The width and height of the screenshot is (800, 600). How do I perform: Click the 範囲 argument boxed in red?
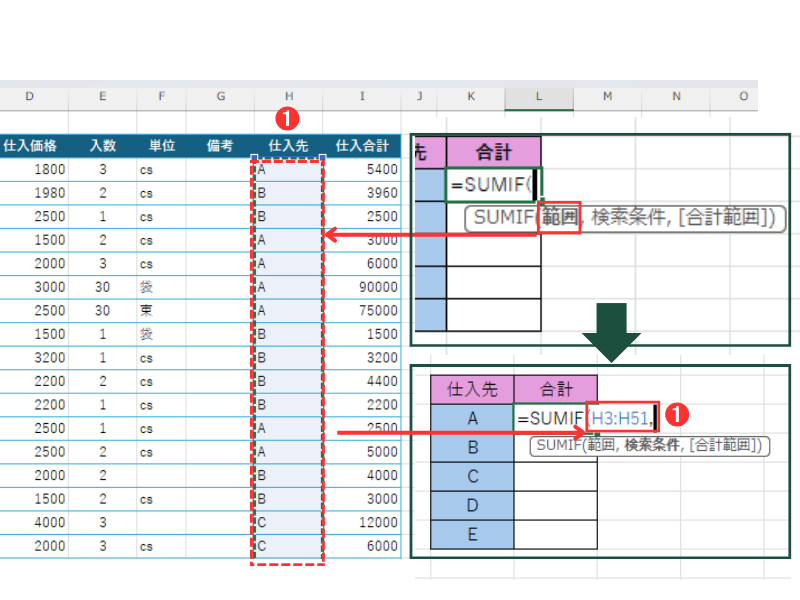point(559,218)
